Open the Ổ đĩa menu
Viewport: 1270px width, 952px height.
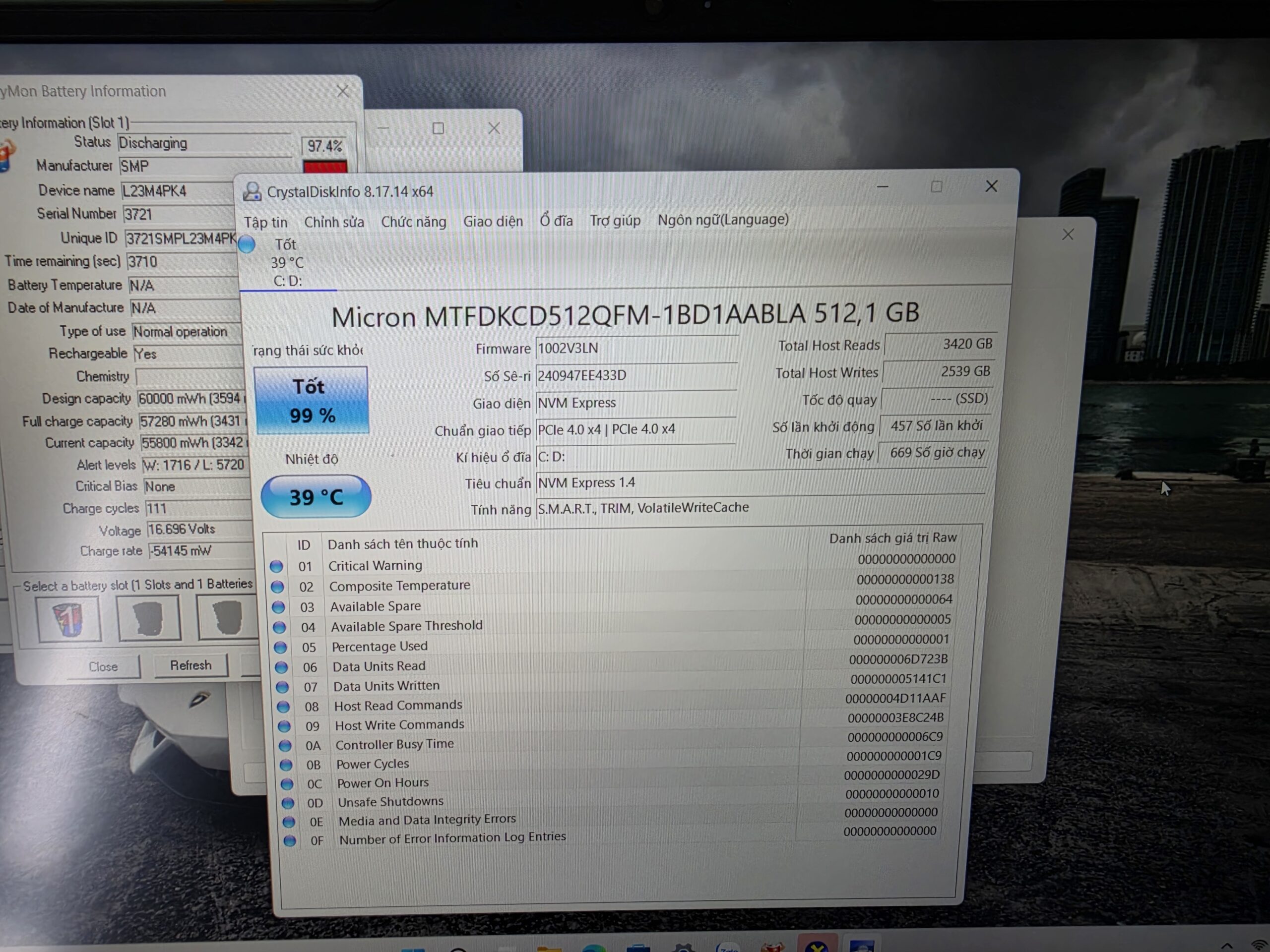coord(556,220)
